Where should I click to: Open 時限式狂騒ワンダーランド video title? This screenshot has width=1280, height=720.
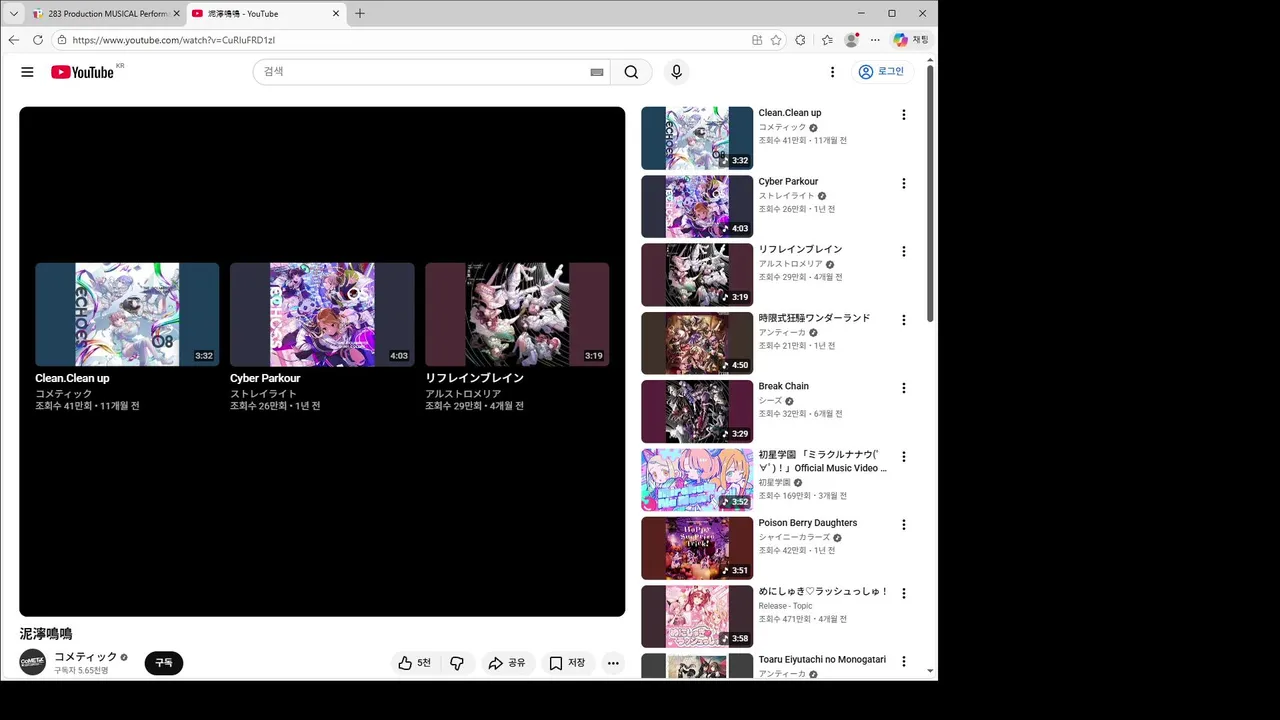[814, 318]
